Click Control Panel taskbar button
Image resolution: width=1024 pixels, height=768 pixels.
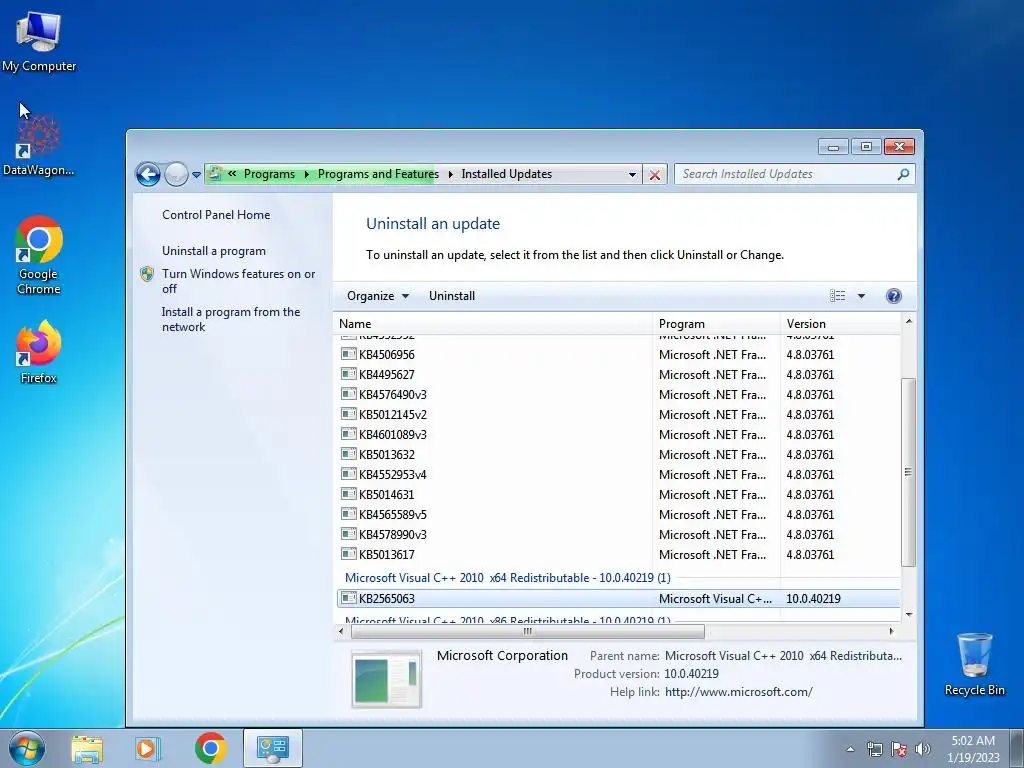tap(272, 748)
